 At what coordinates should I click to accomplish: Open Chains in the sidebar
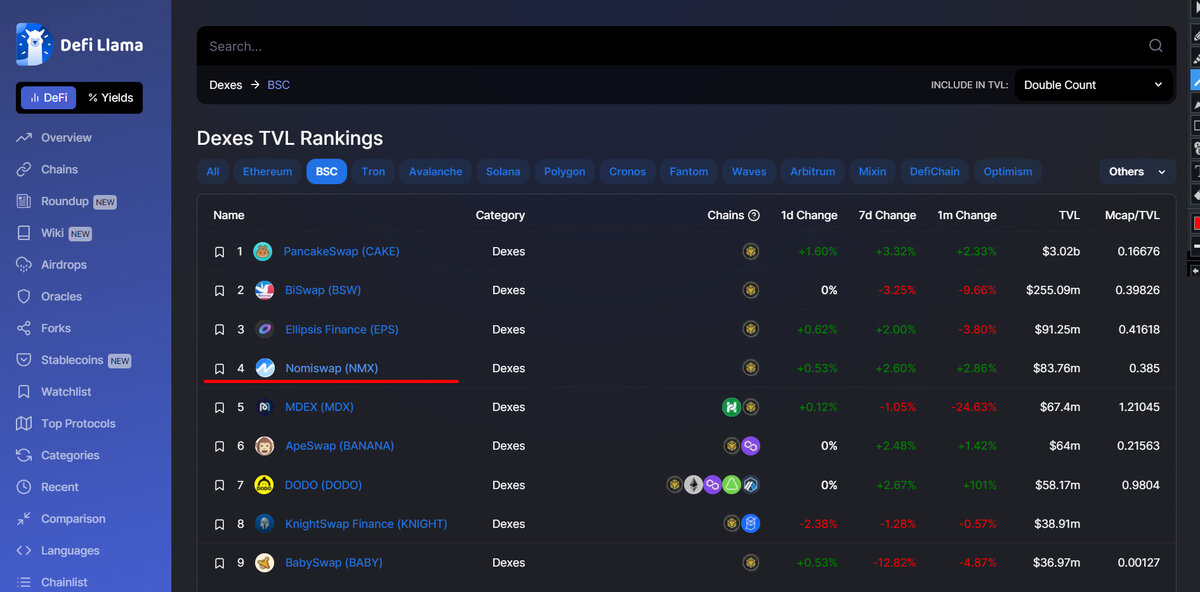point(47,170)
